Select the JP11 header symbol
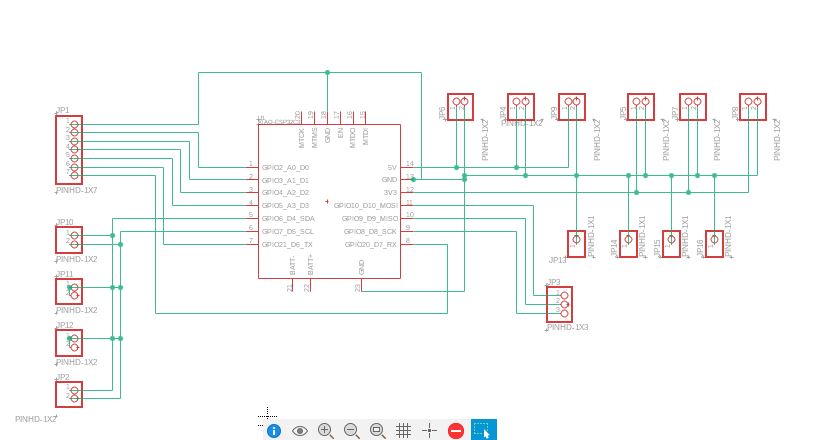828x440 pixels. 69,291
